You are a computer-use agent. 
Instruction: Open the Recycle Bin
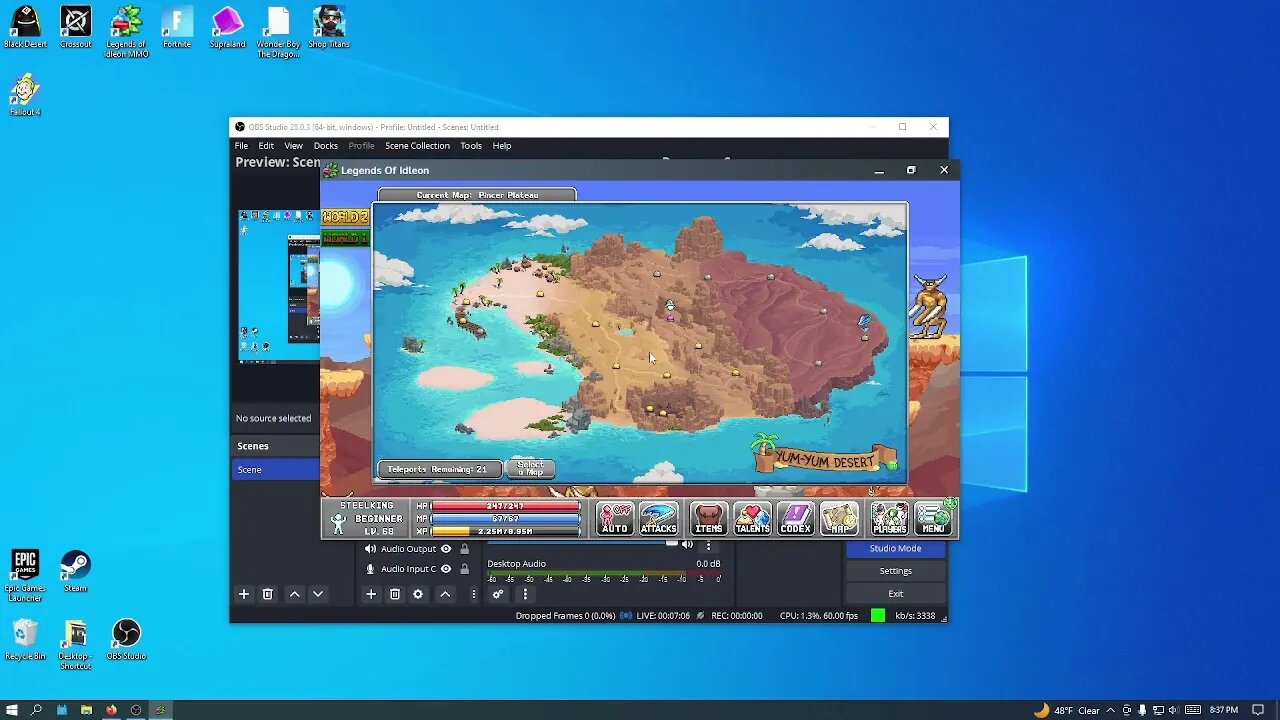coord(25,639)
